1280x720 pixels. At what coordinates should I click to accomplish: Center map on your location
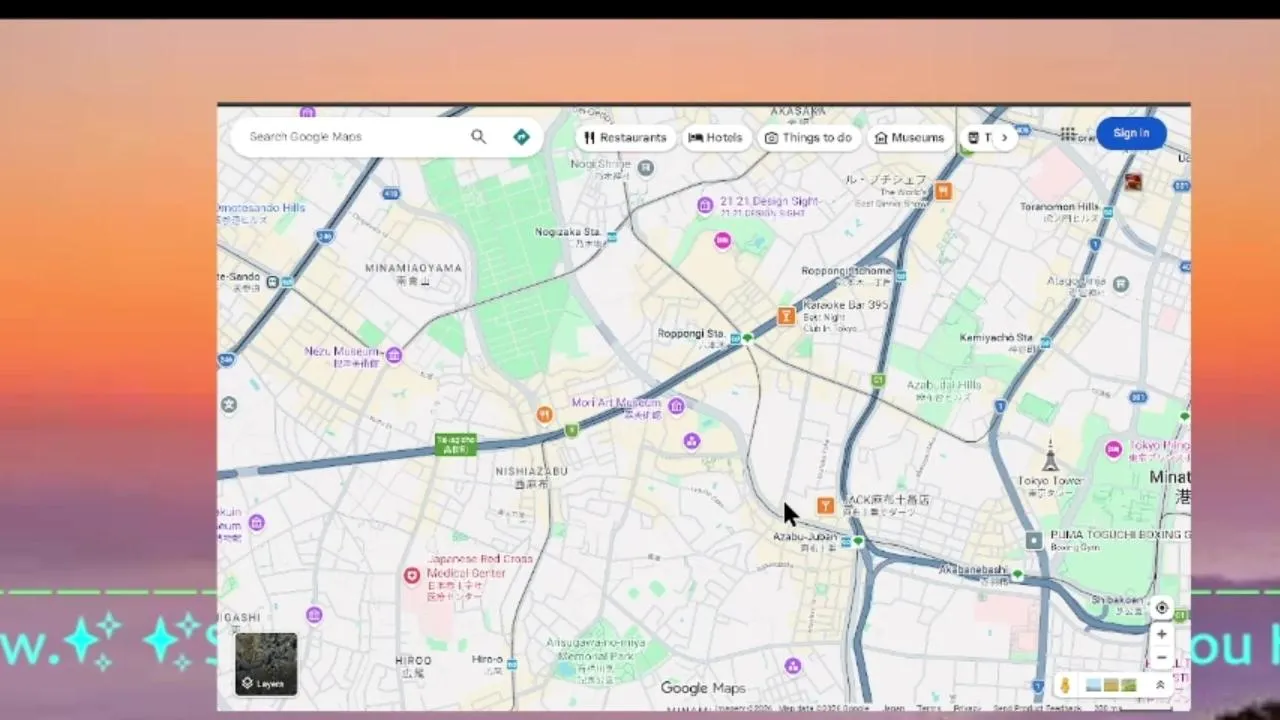pos(1161,608)
